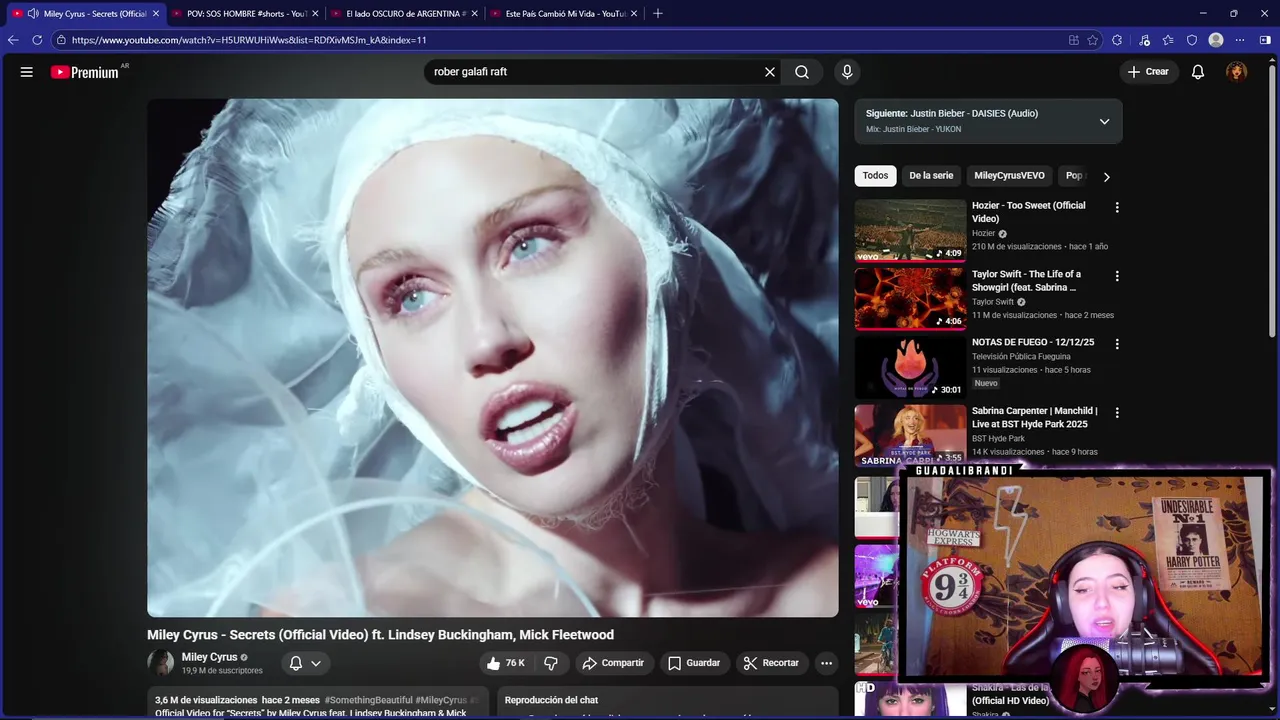The height and width of the screenshot is (720, 1280).
Task: Open browser extensions puzzle icon
Action: coord(1117,40)
